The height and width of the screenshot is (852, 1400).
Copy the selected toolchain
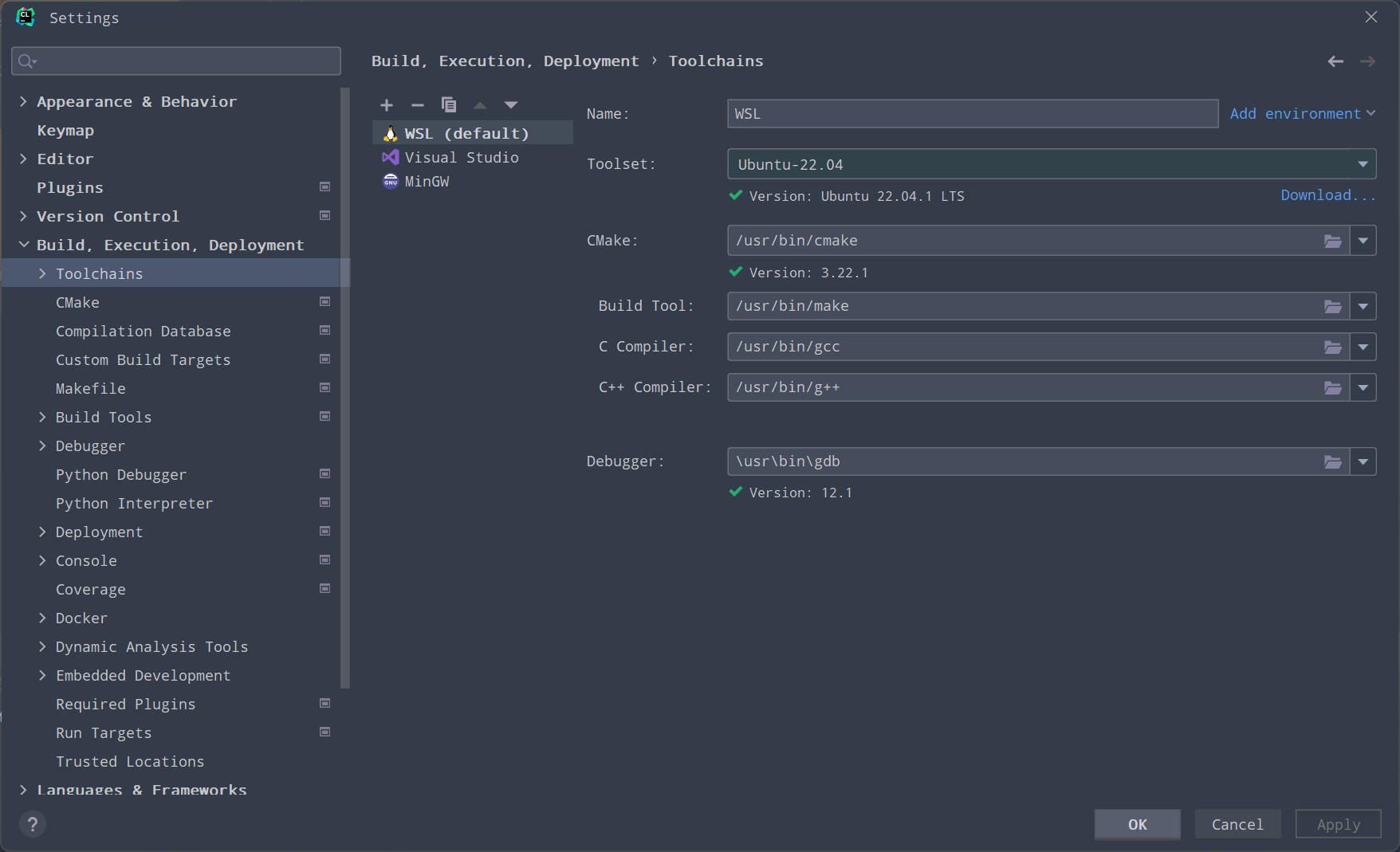click(x=449, y=105)
